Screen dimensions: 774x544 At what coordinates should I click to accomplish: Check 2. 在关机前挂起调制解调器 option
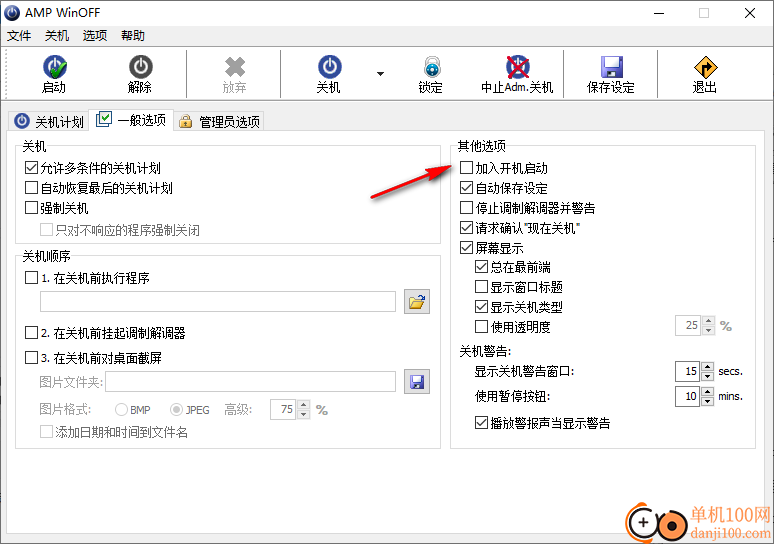pos(31,333)
